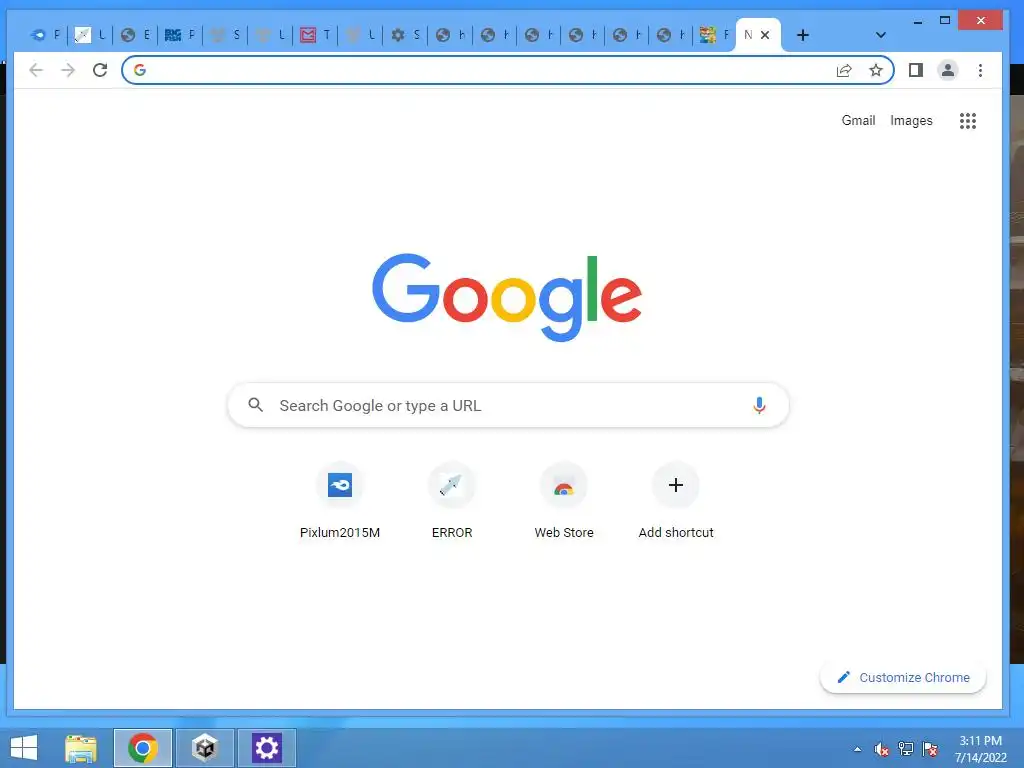The height and width of the screenshot is (768, 1024).
Task: Click the network tray icon
Action: [x=905, y=749]
